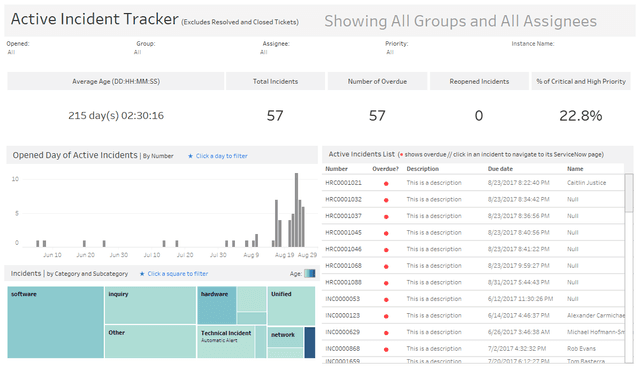Image resolution: width=640 pixels, height=368 pixels.
Task: Click the incidents list vertical scrollbar
Action: point(629,268)
